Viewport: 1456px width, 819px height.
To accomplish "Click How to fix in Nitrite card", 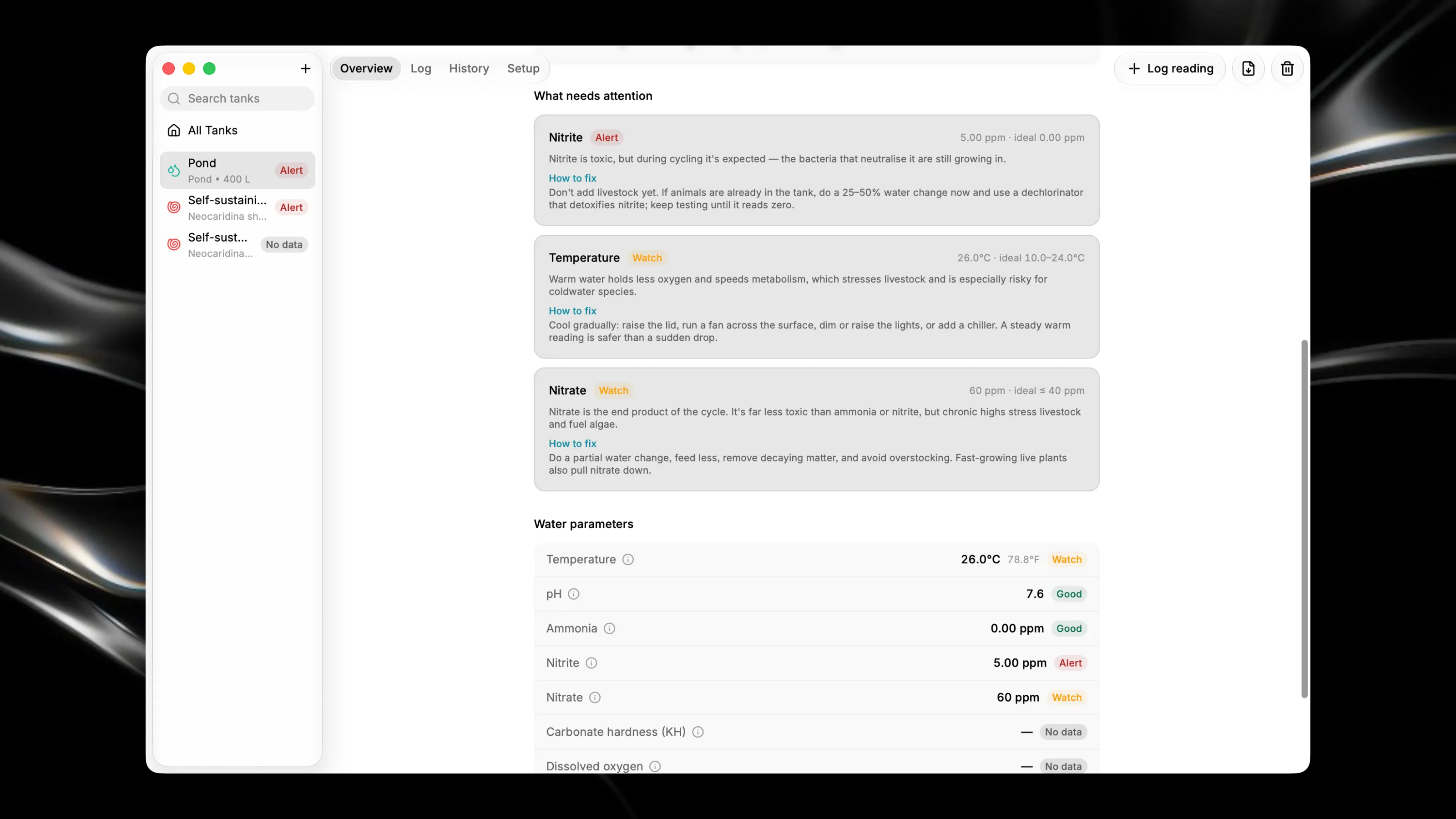I will pos(572,178).
